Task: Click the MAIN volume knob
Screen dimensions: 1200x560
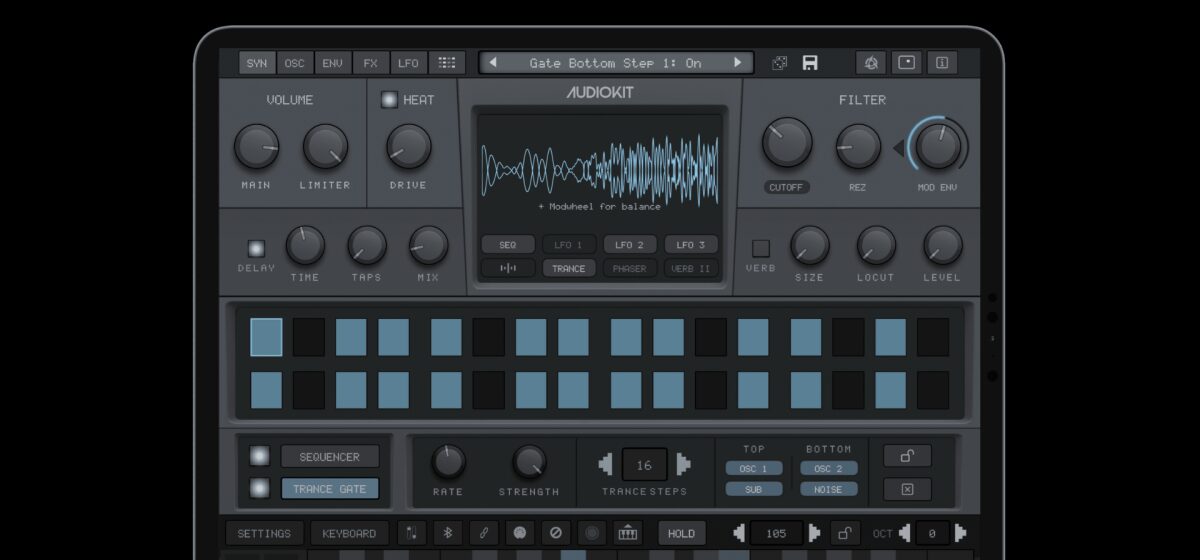Action: pos(256,147)
